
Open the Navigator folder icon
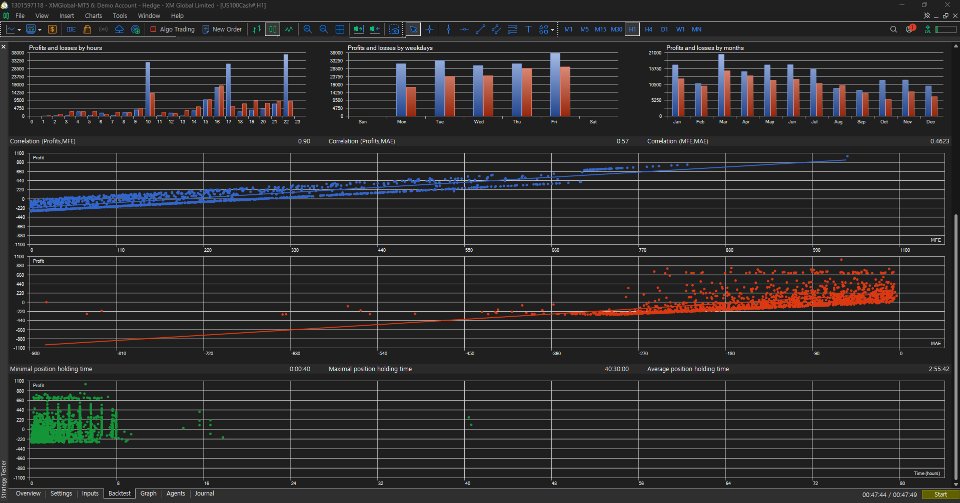87,29
